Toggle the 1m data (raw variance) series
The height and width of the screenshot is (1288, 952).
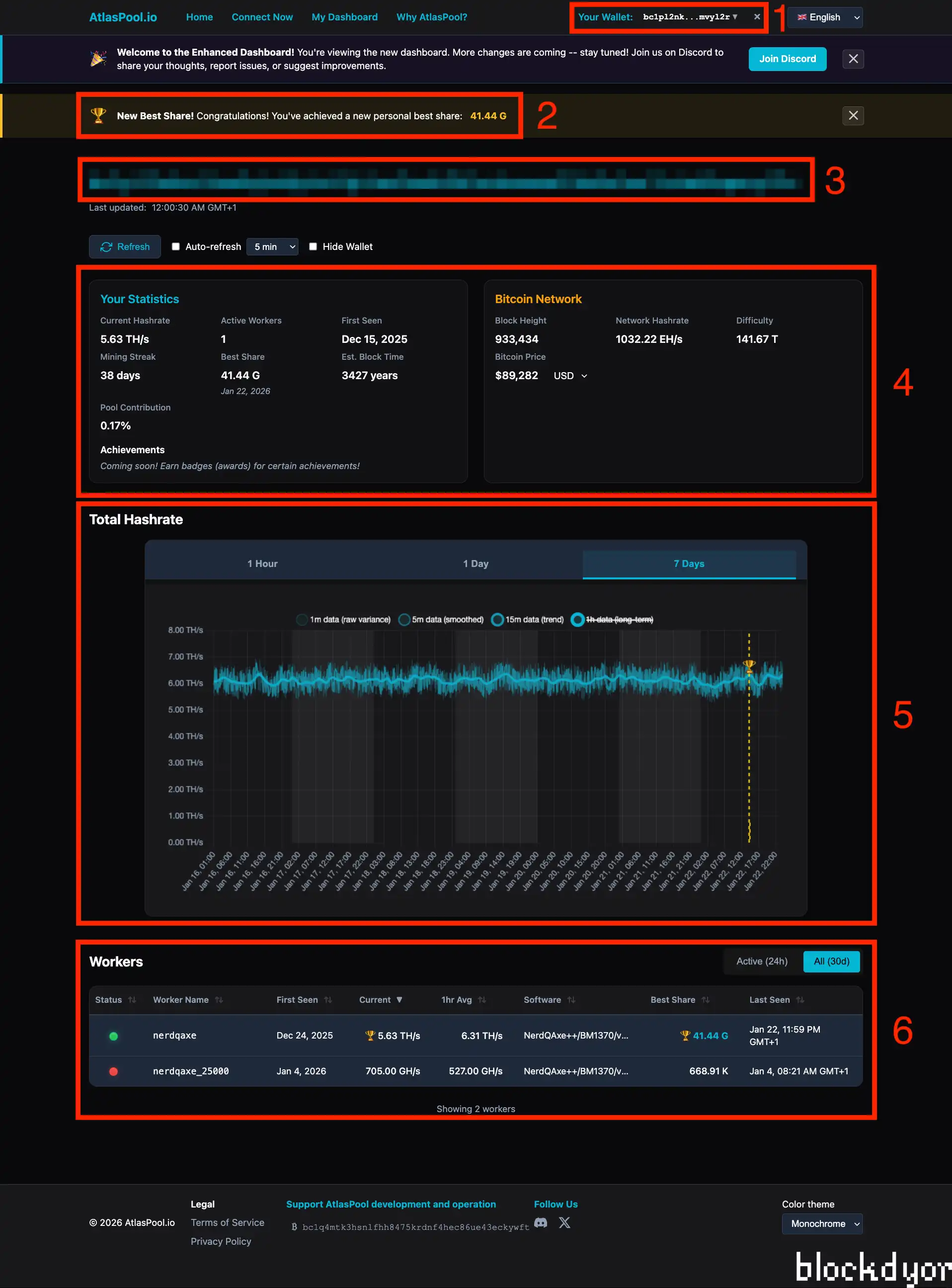tap(343, 619)
